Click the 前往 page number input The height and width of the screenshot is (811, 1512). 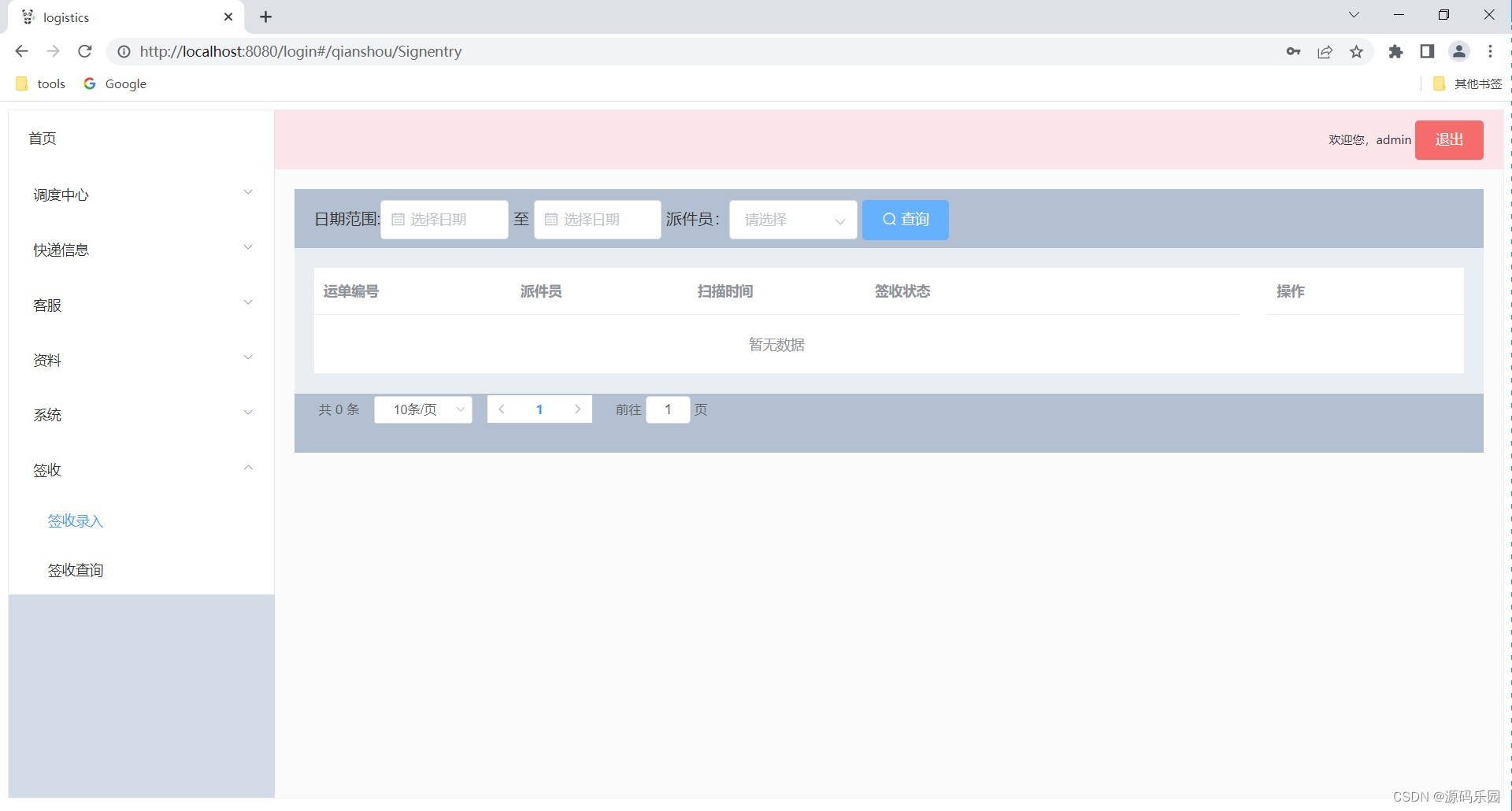668,409
